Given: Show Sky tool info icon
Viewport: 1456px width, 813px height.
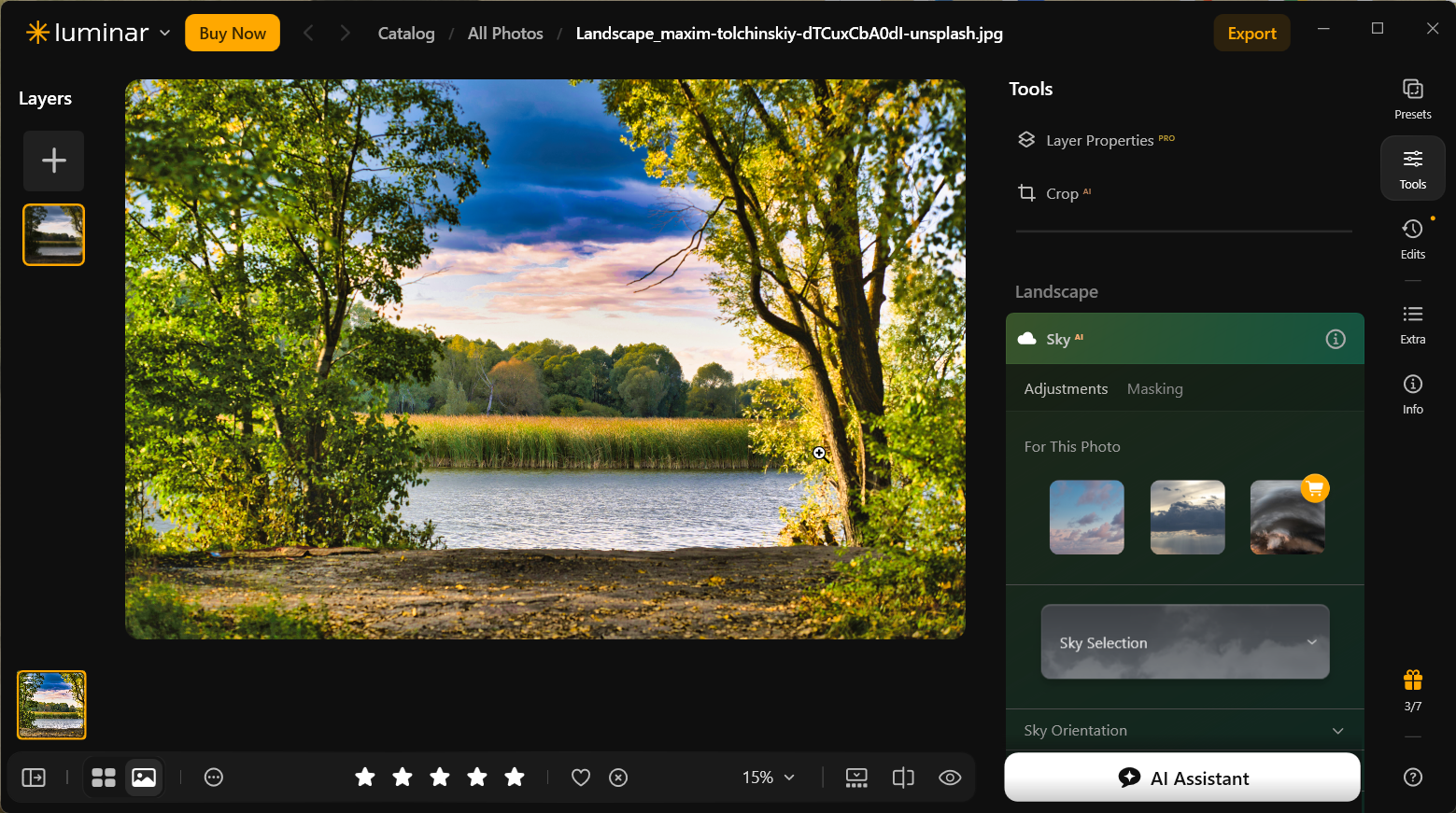Looking at the screenshot, I should click(x=1336, y=339).
